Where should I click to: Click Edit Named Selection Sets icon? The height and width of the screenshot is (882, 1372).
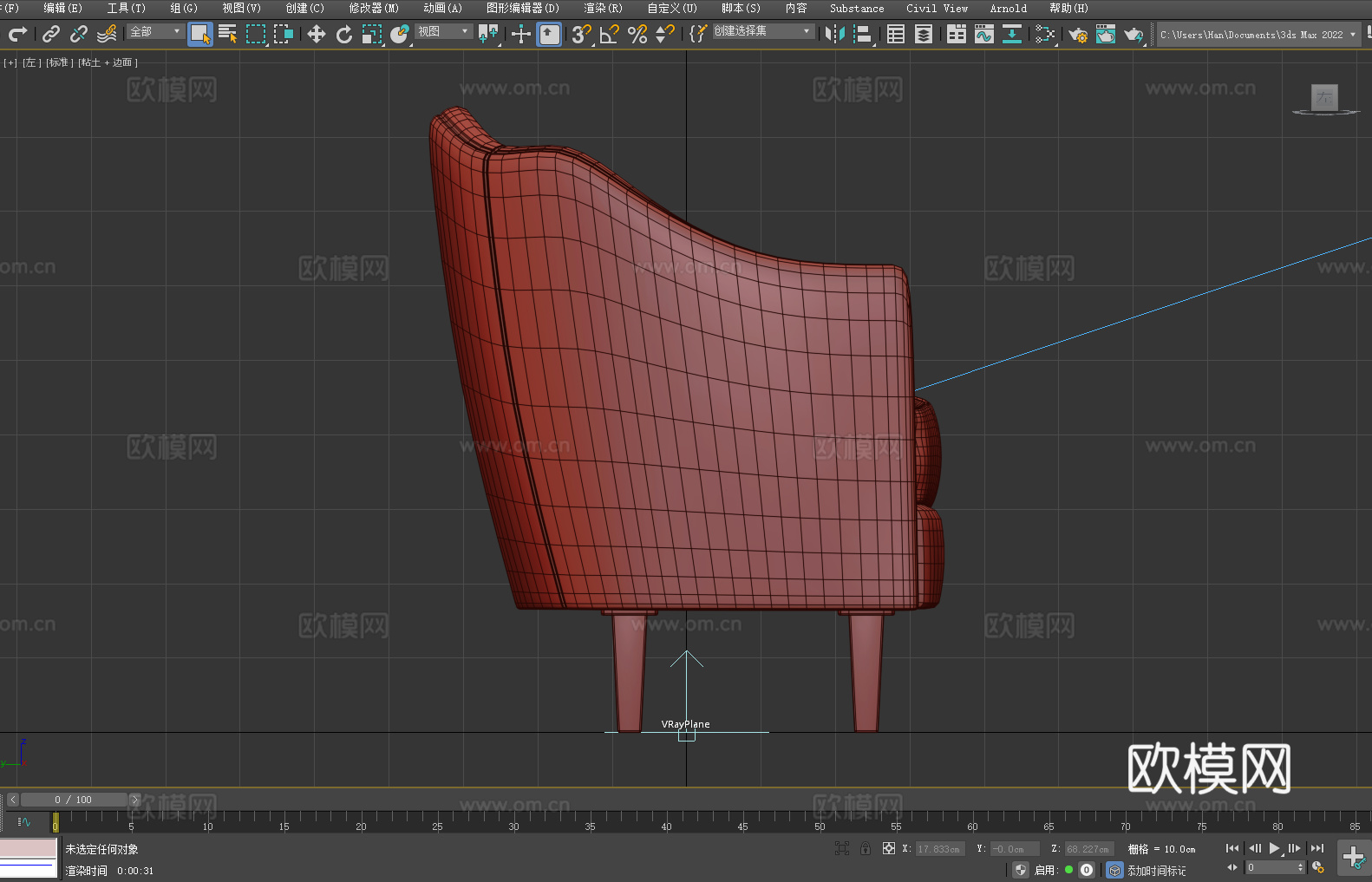coord(698,34)
